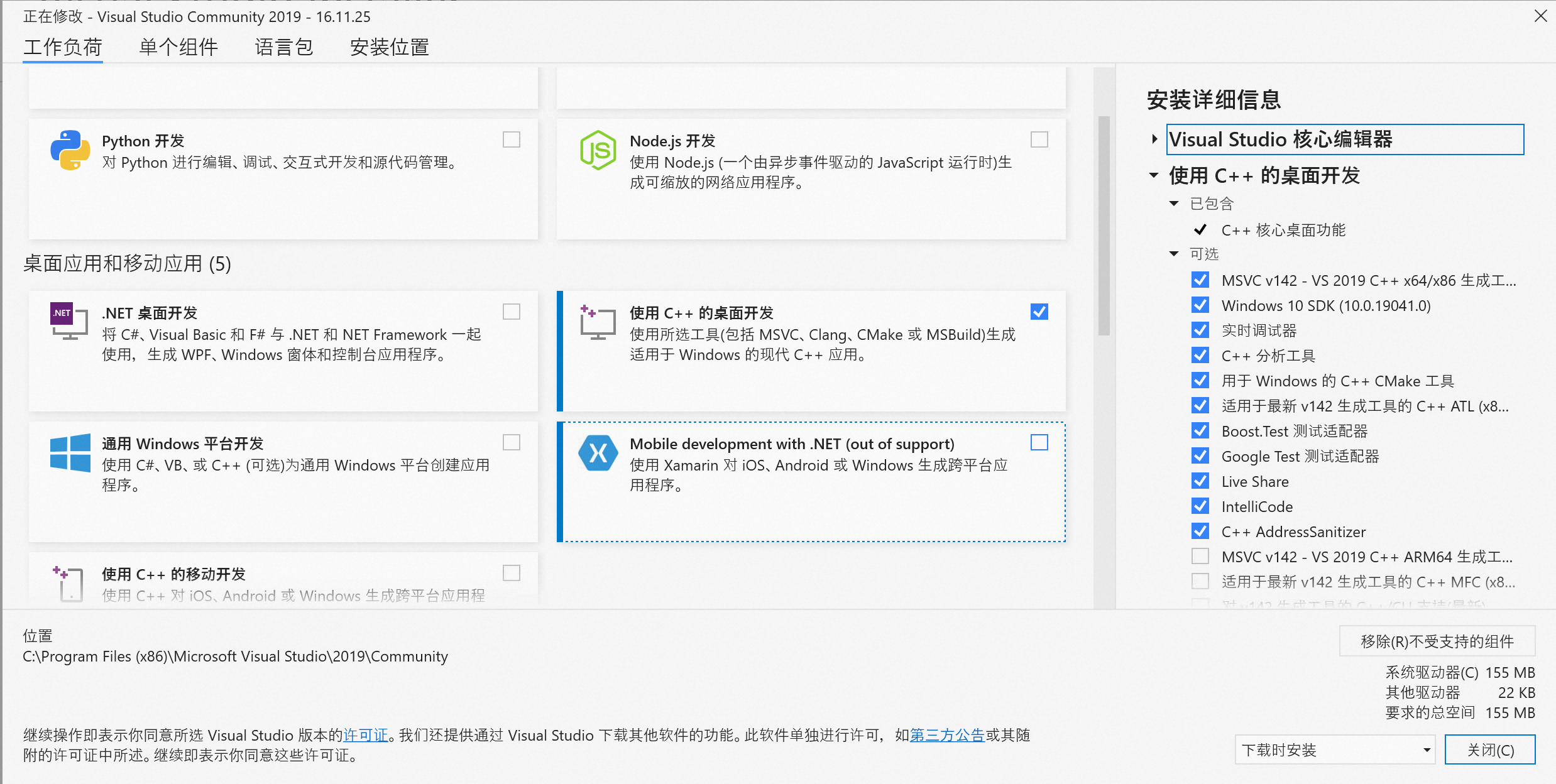This screenshot has width=1556, height=784.
Task: Check Mobile development with .NET checkbox
Action: click(1039, 442)
